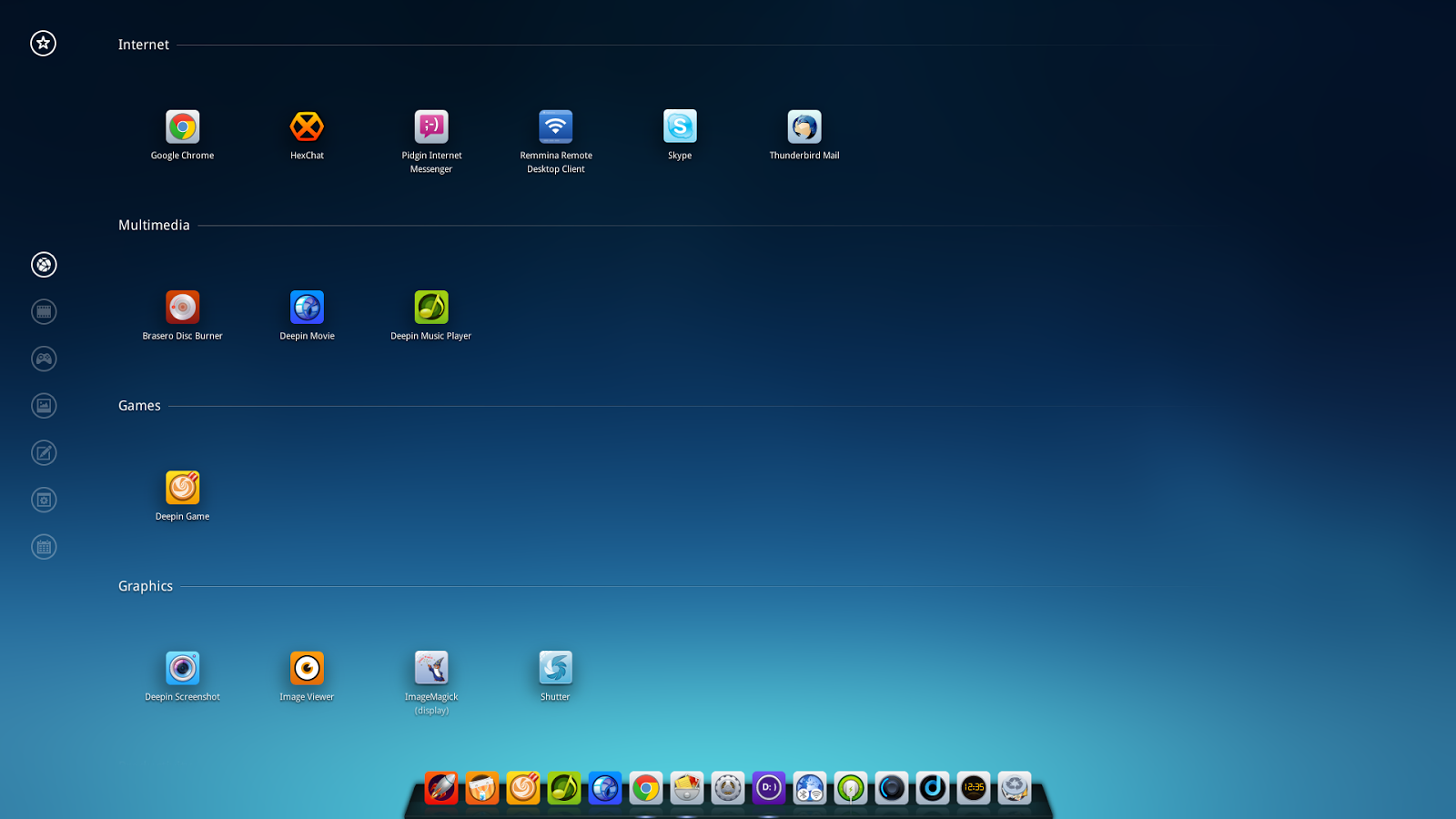The image size is (1456, 819).
Task: Open Thunderbird Mail
Action: (x=804, y=127)
